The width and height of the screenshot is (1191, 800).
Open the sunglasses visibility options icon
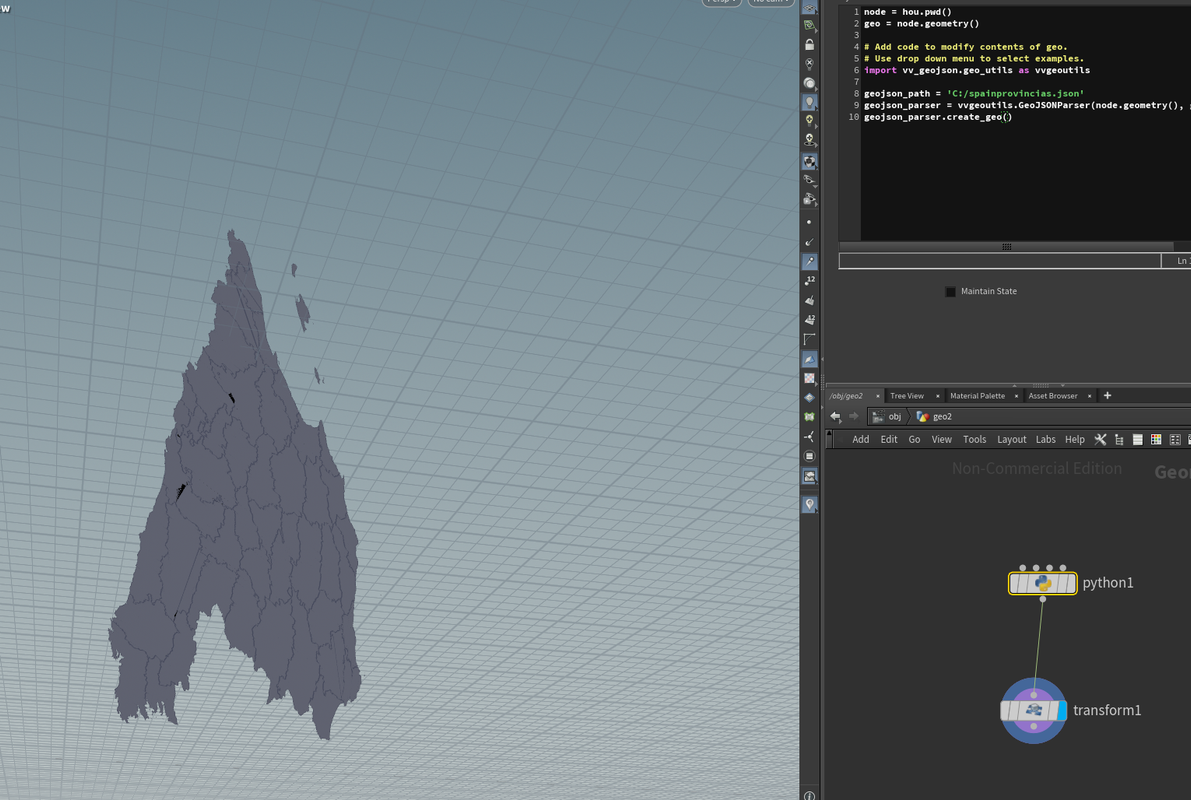(x=810, y=180)
